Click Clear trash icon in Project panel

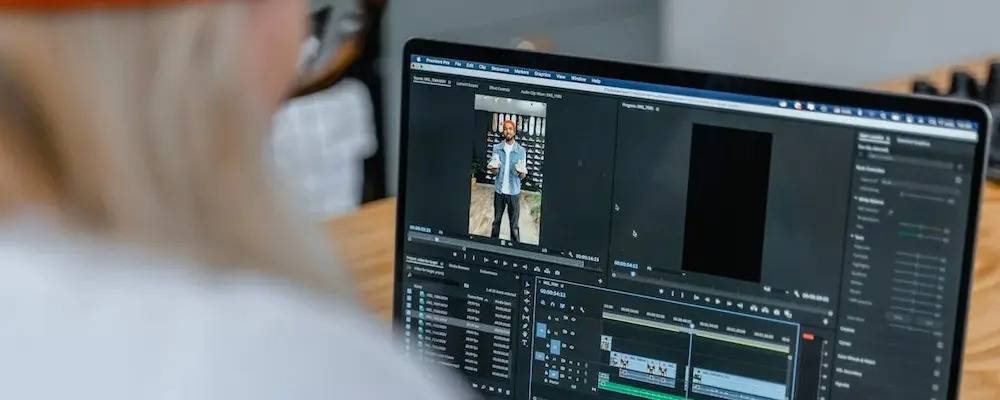(508, 392)
